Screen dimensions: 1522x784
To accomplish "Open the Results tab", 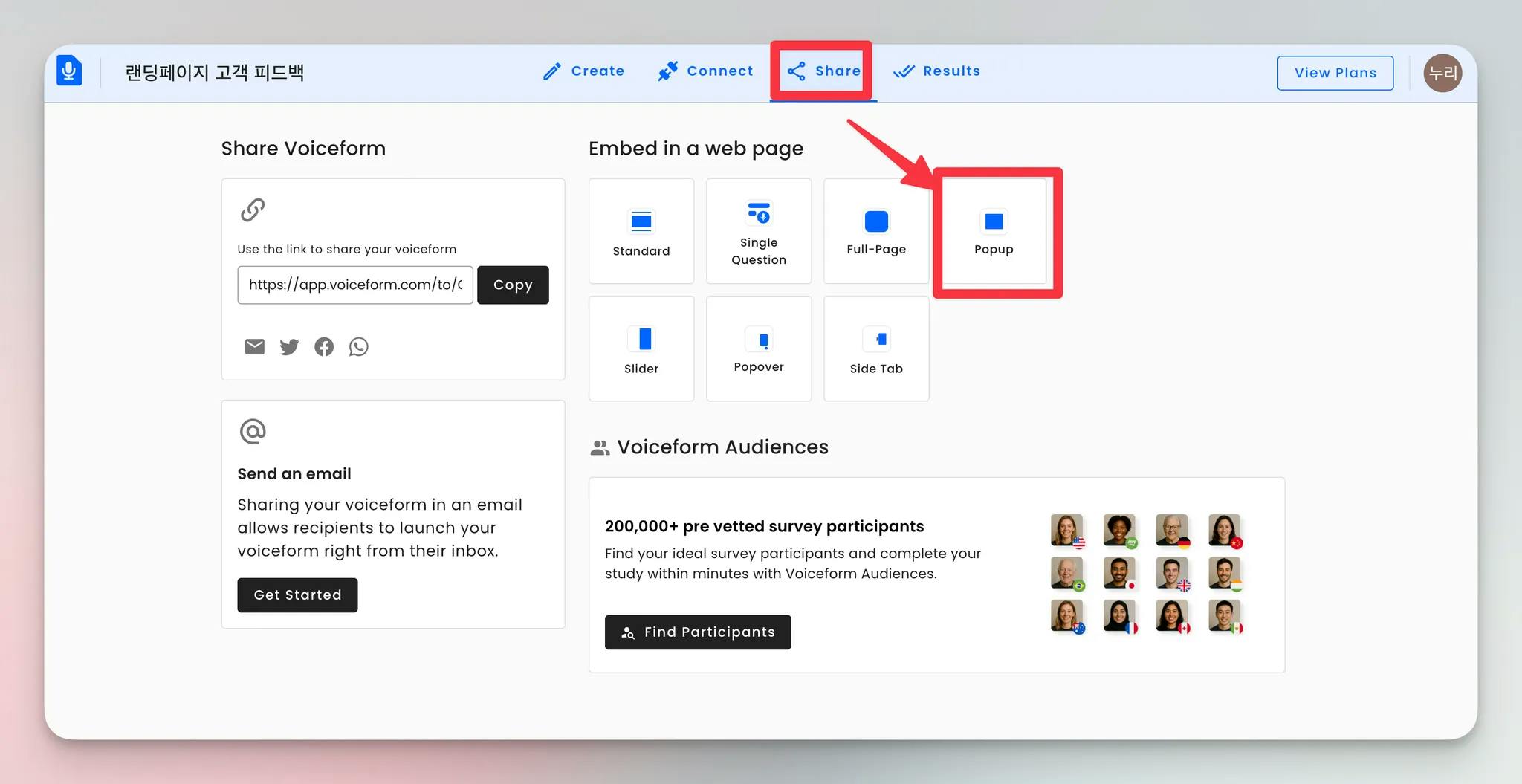I will tap(936, 71).
